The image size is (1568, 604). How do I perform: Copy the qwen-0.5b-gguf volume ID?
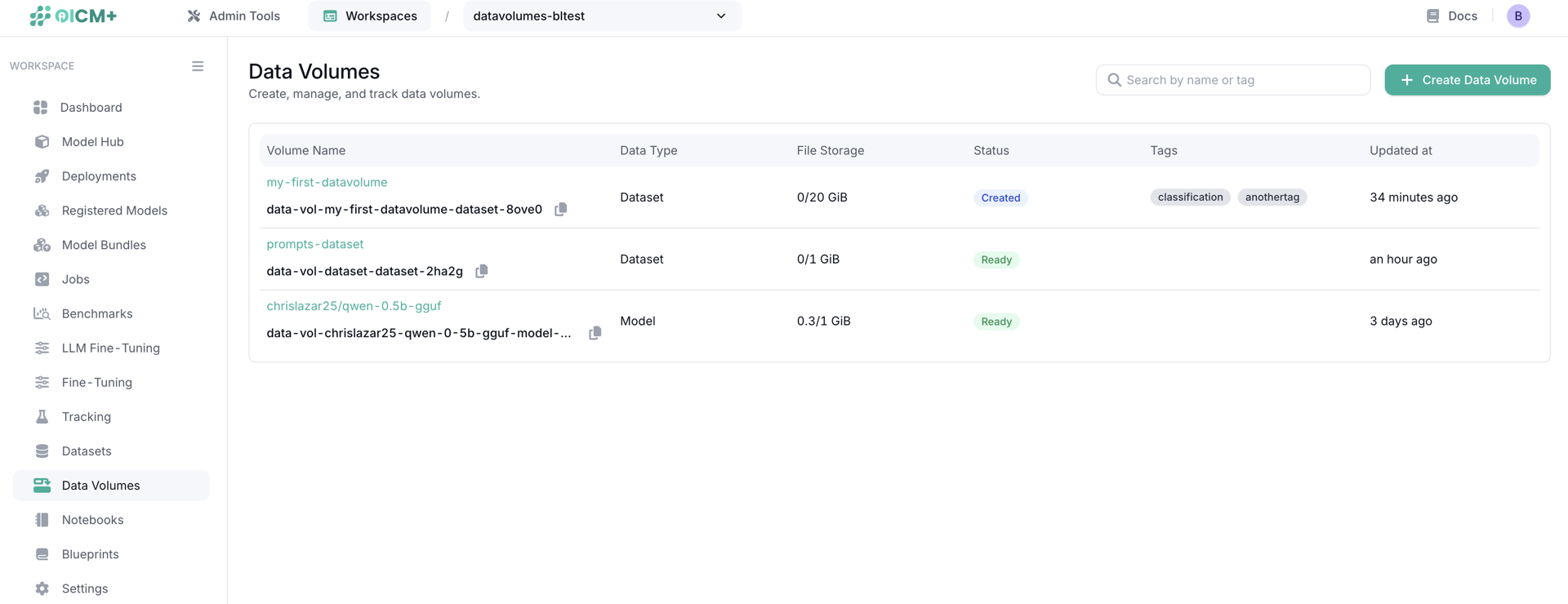click(x=595, y=333)
